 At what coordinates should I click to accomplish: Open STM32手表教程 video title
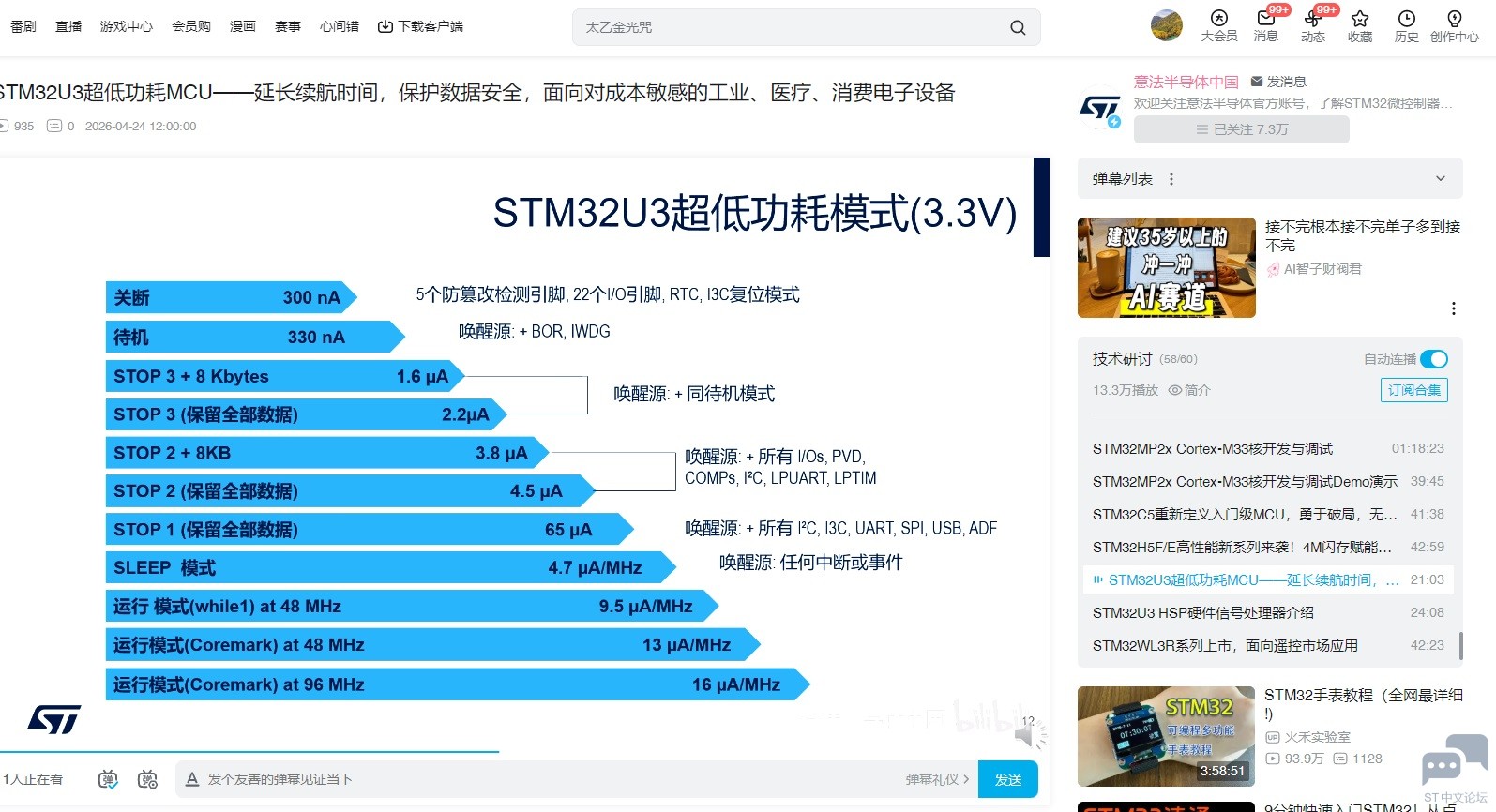point(1364,704)
